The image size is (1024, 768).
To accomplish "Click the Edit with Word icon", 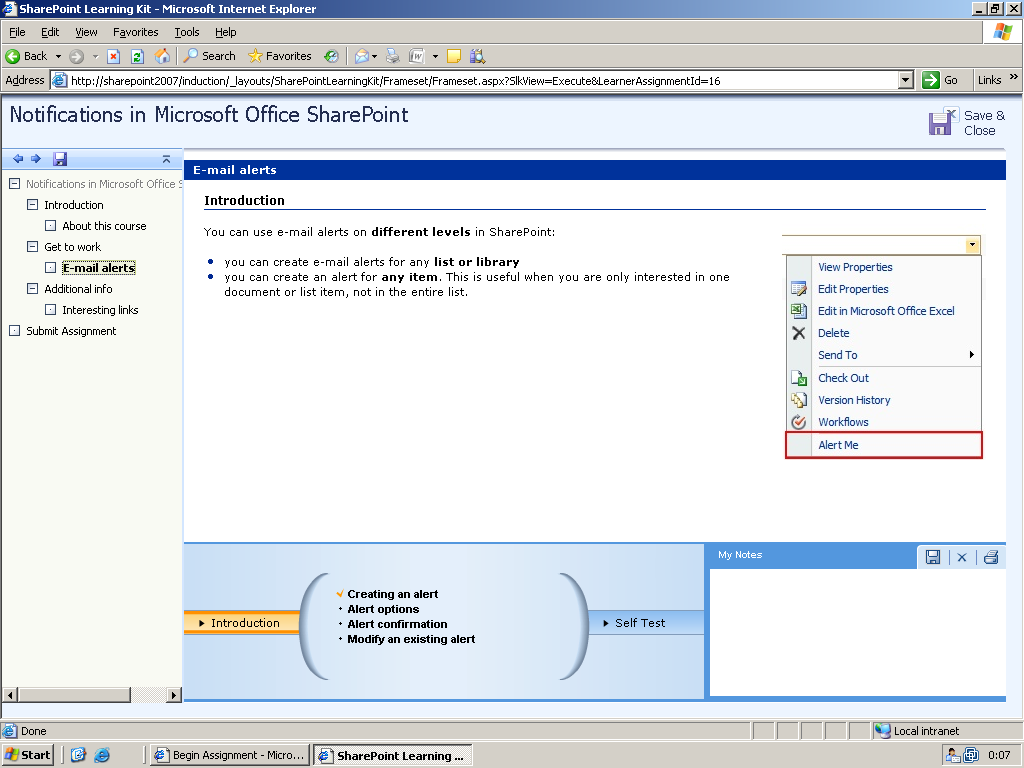I will 417,56.
